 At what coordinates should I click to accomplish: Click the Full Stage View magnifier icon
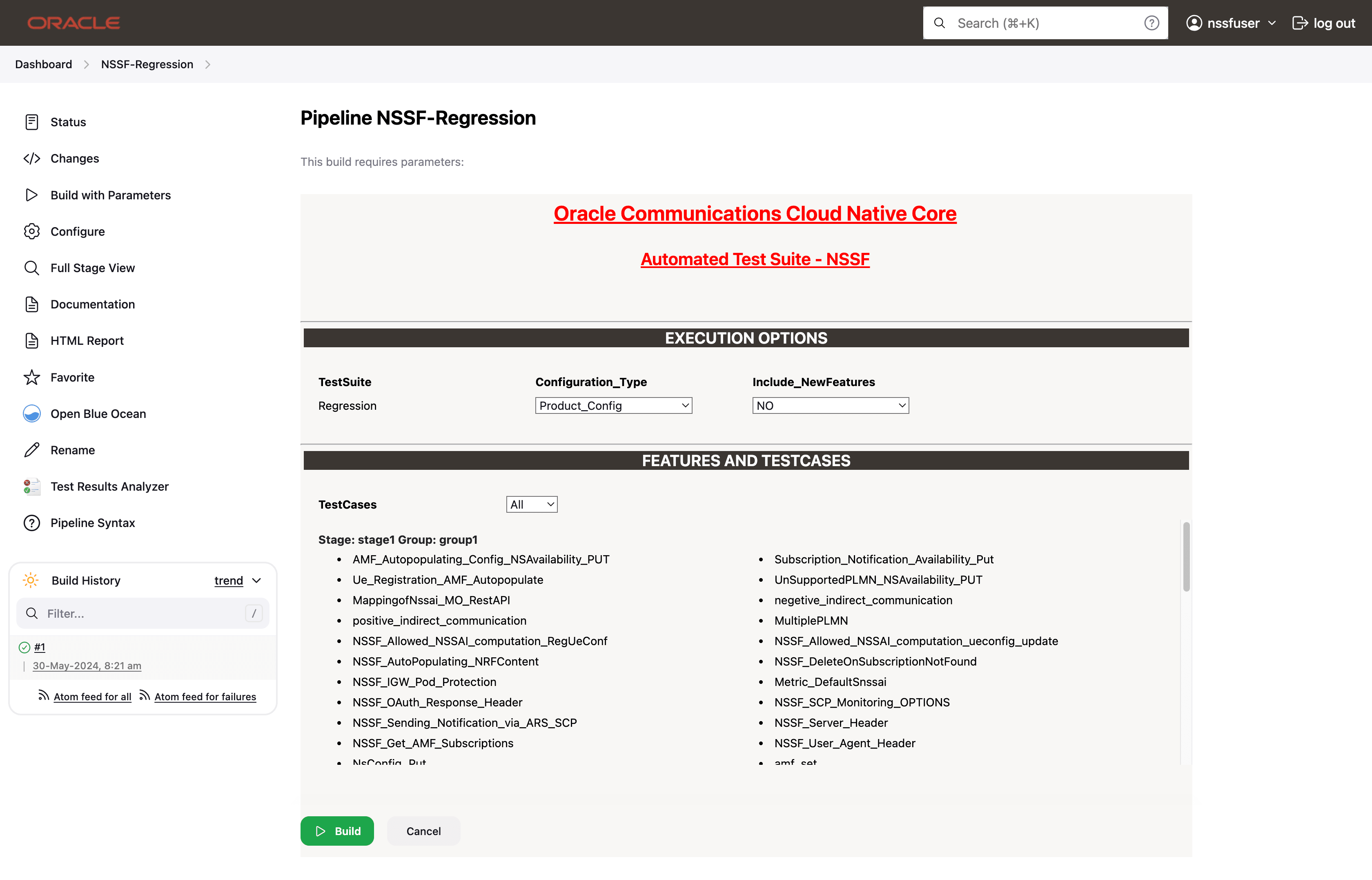(31, 268)
